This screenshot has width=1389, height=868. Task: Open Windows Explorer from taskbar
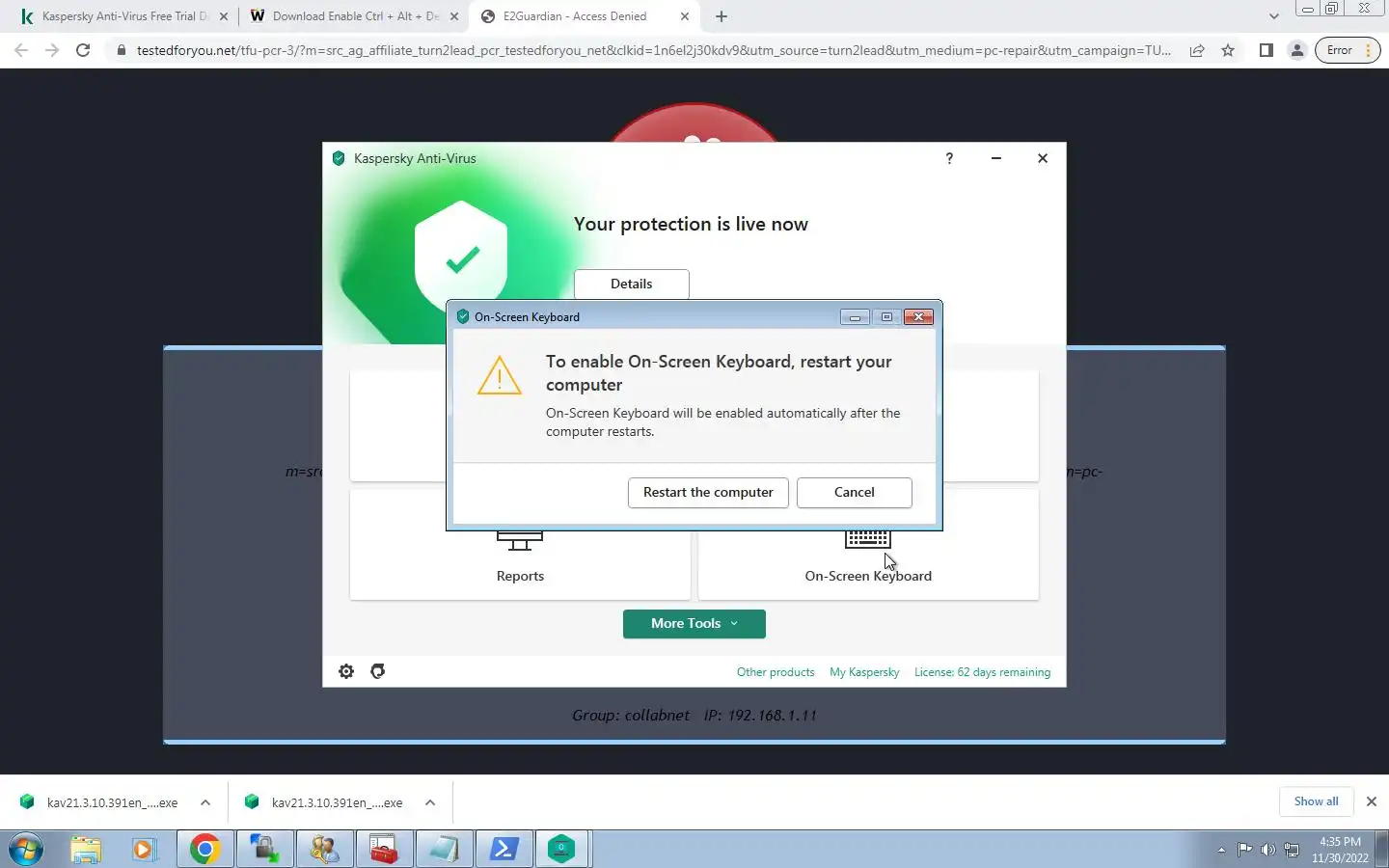[86, 850]
